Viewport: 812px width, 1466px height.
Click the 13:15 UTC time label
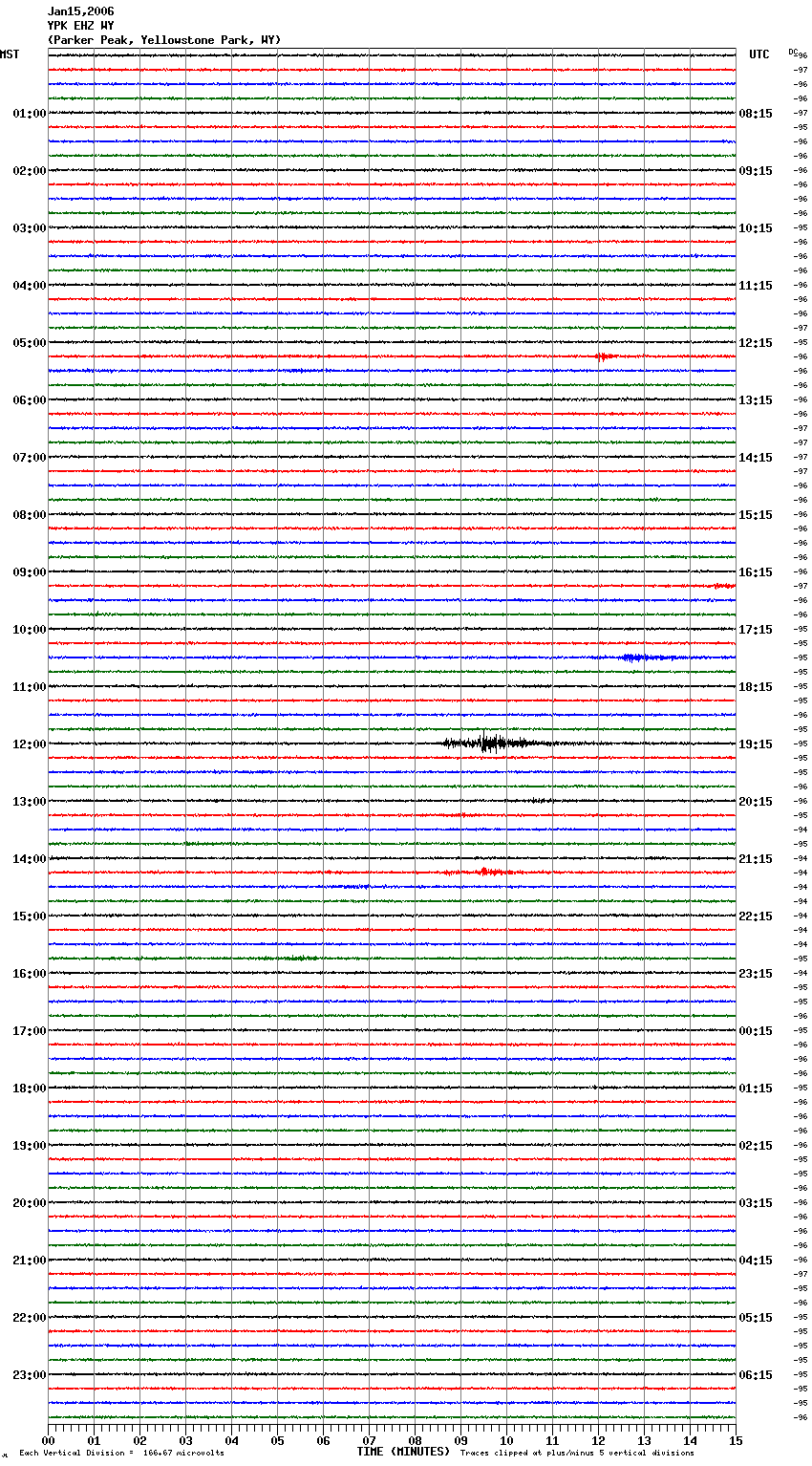tap(756, 400)
